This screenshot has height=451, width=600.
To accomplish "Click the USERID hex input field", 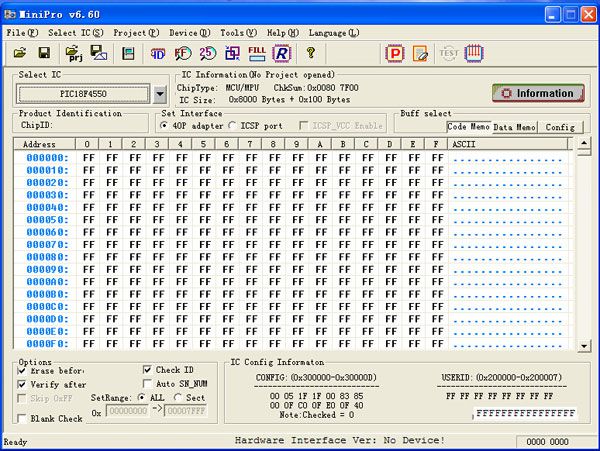I will 523,413.
